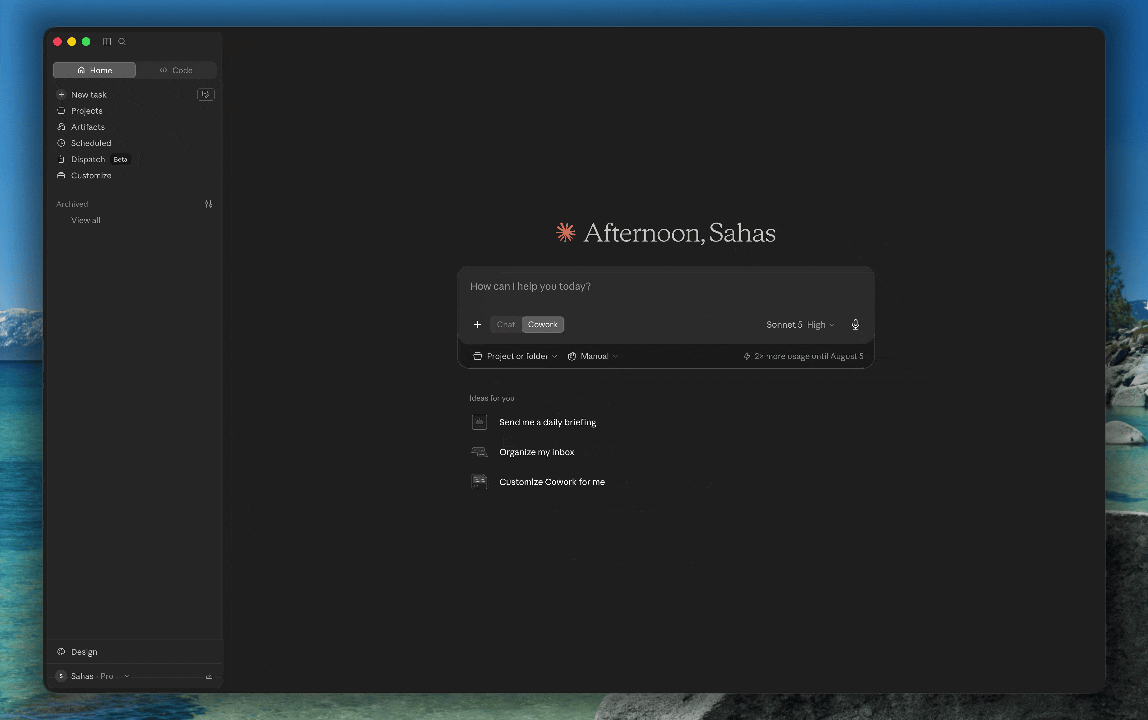
Task: Click the microphone dictation icon
Action: 855,324
